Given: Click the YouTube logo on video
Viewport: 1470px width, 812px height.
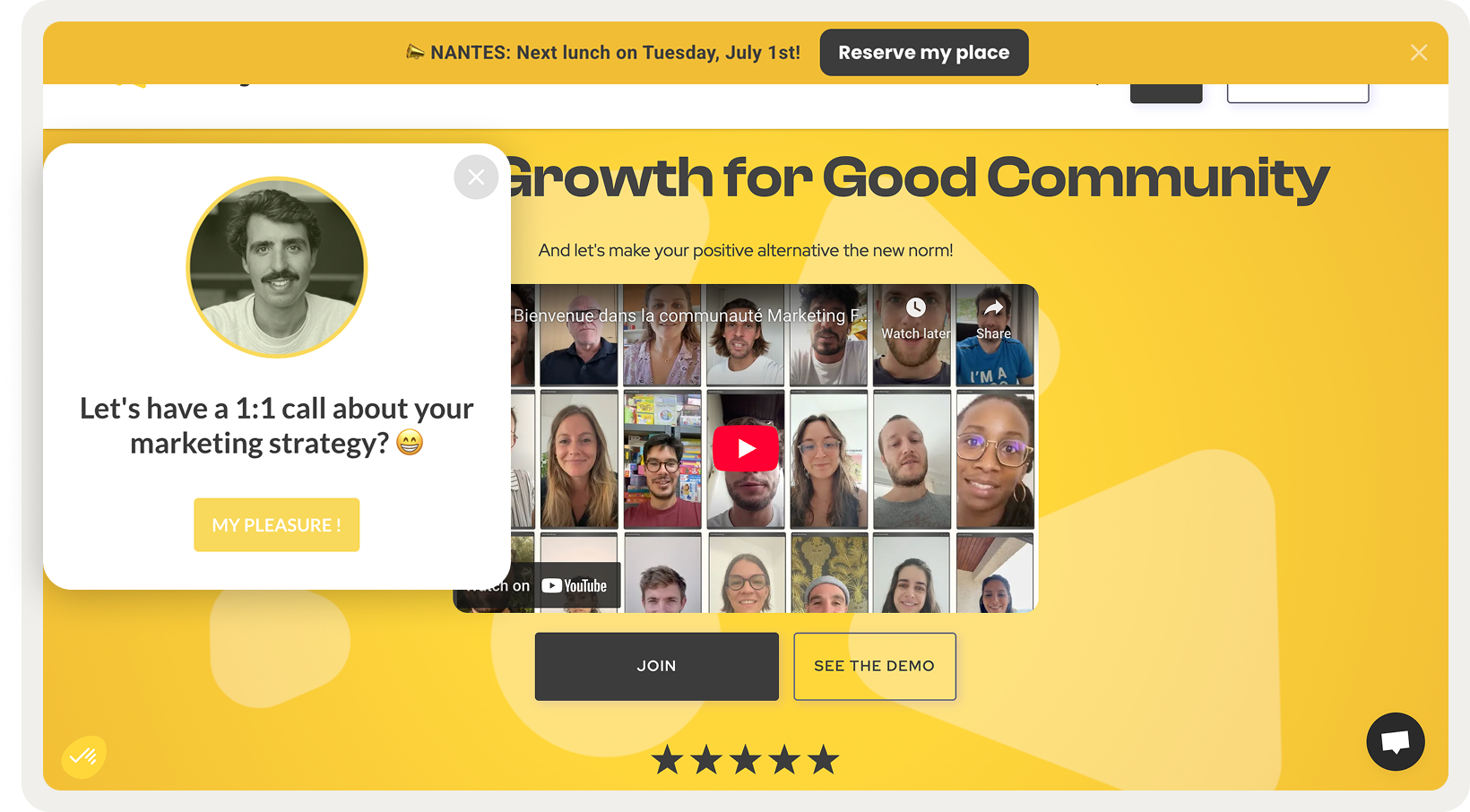Looking at the screenshot, I should [x=575, y=586].
